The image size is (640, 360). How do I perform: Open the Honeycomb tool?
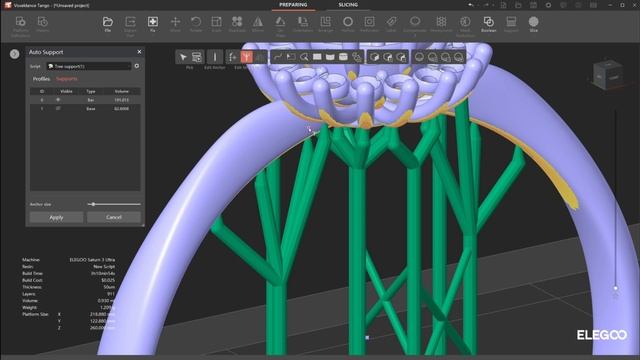(x=441, y=24)
